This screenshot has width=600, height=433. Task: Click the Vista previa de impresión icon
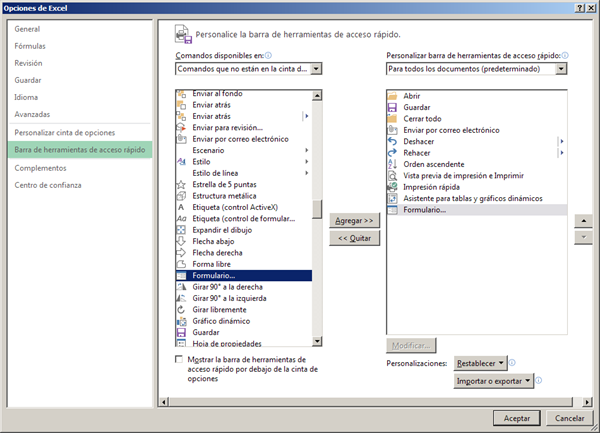pos(393,176)
